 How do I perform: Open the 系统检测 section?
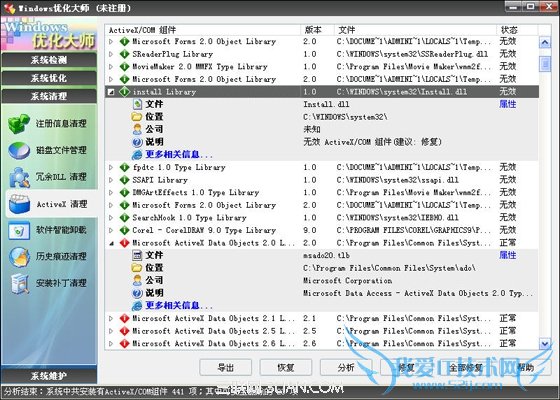point(49,60)
